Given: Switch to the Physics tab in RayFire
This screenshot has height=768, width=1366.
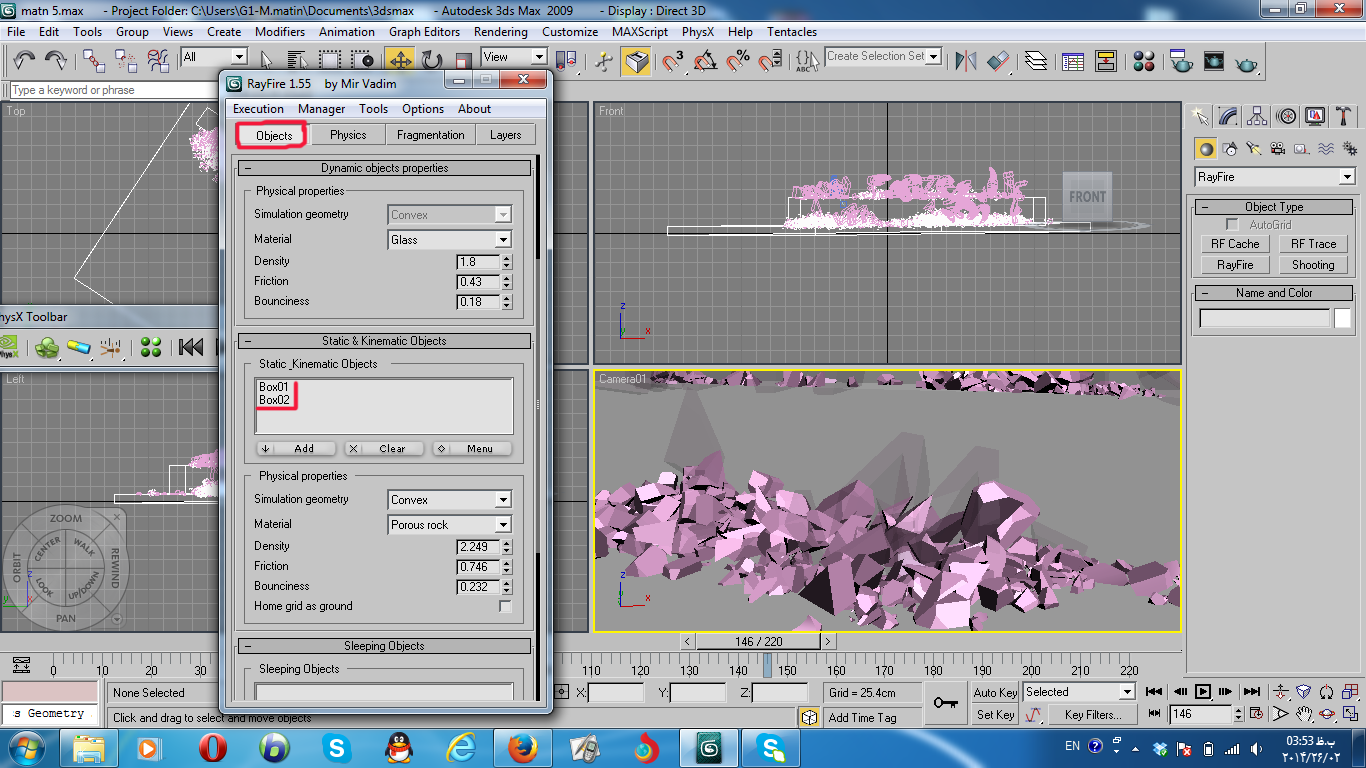Looking at the screenshot, I should [348, 135].
